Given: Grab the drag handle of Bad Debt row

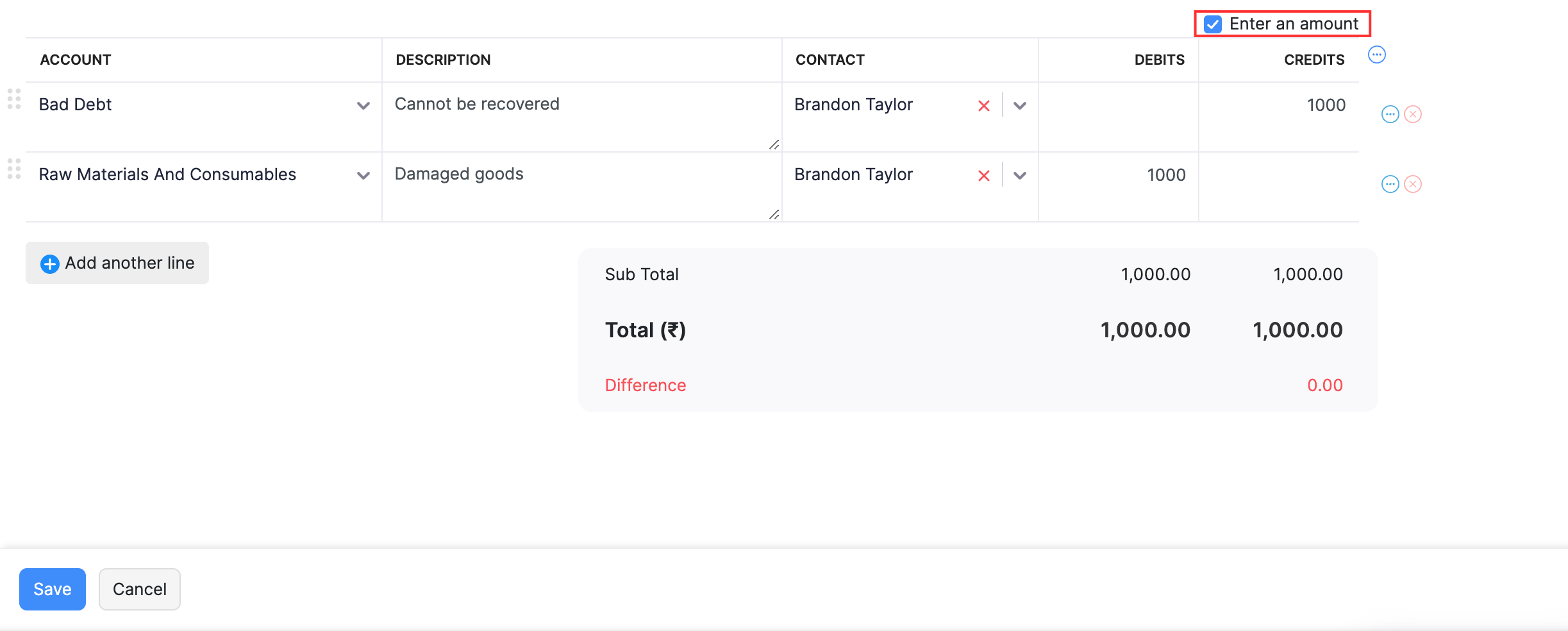Looking at the screenshot, I should [x=14, y=99].
